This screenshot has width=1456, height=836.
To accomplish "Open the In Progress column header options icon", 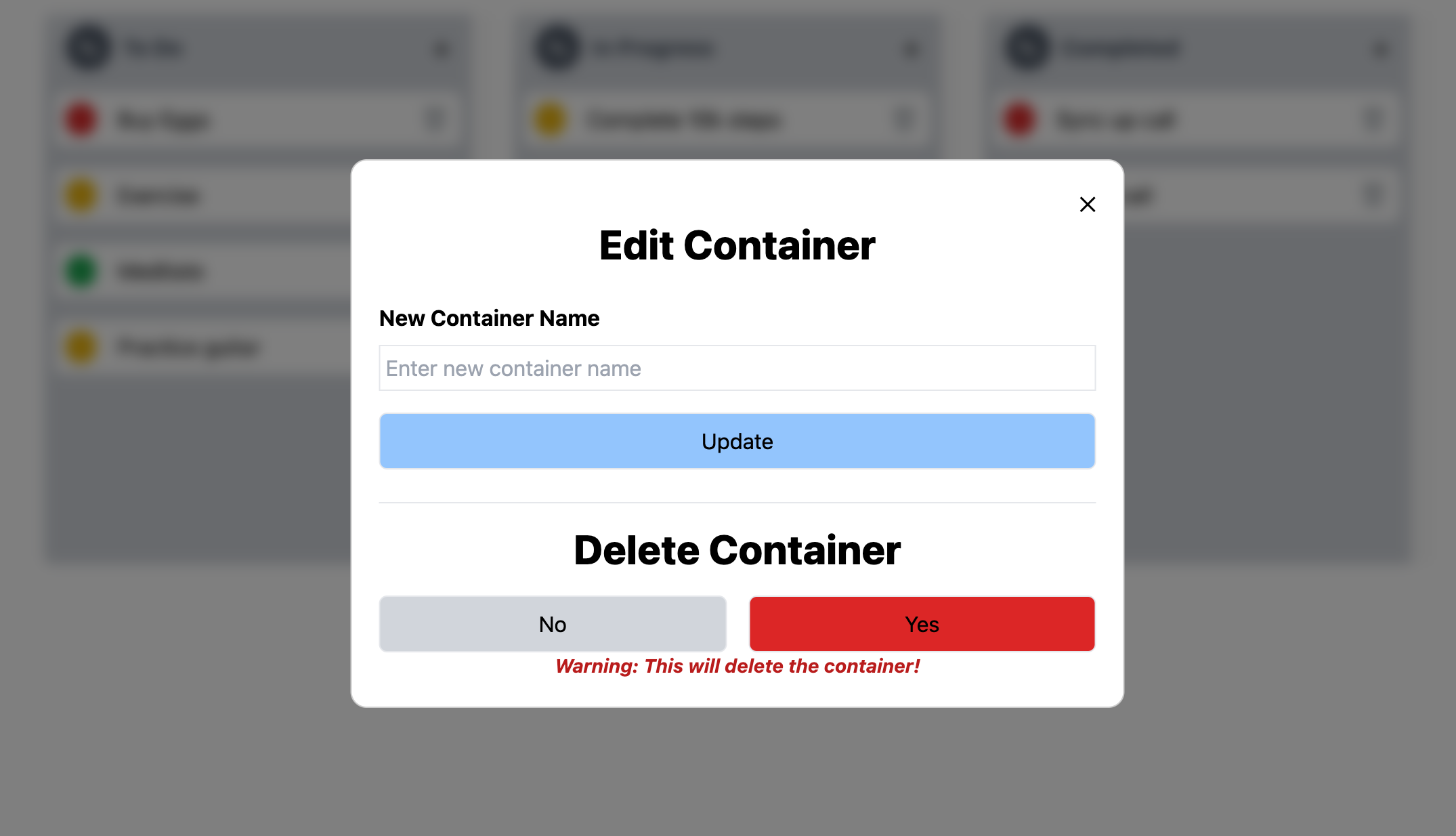I will 912,49.
